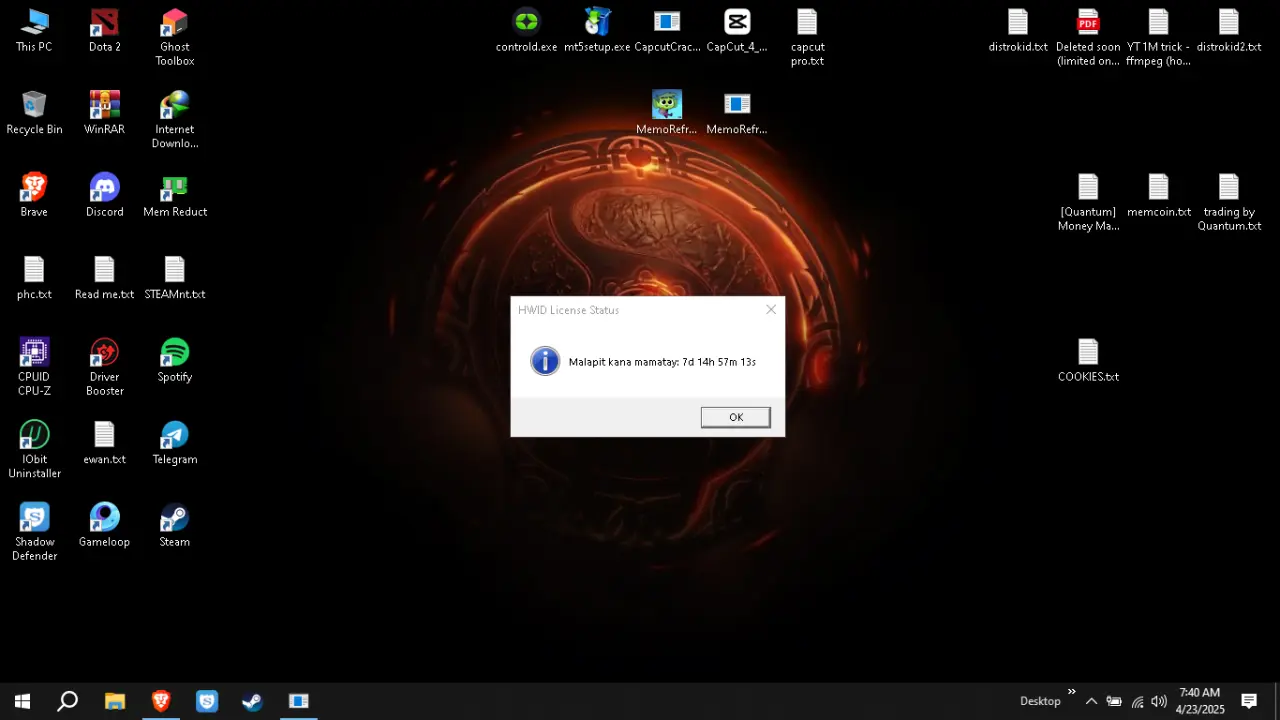Select the Discord desktop shortcut

104,195
